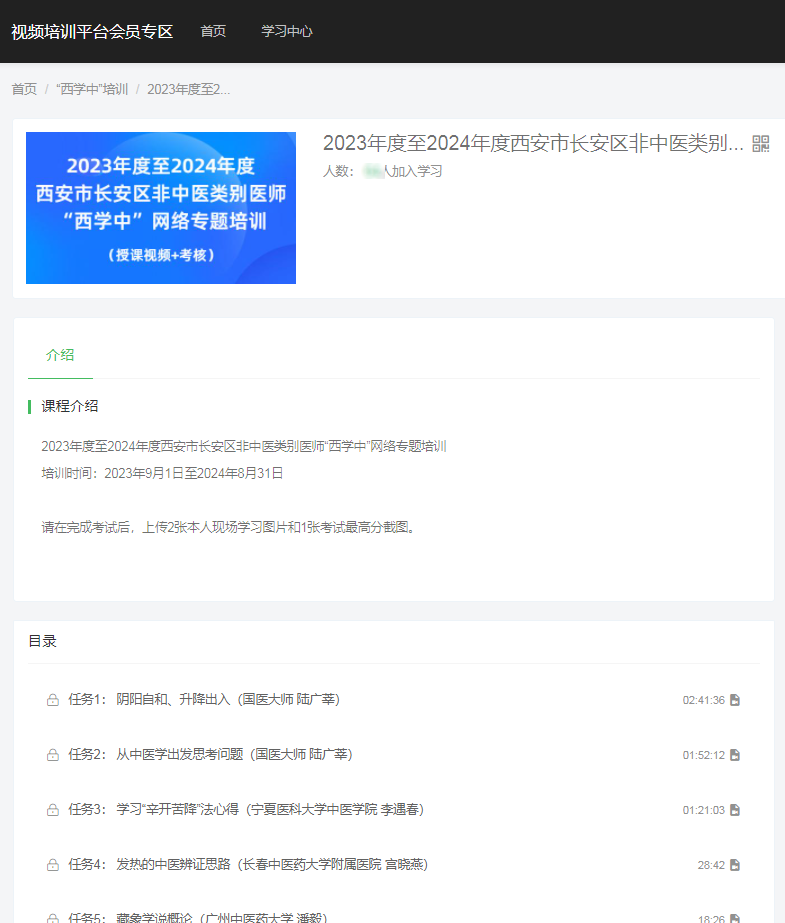This screenshot has height=923, width=785.
Task: Click the 01:21:03 duration text
Action: point(703,810)
